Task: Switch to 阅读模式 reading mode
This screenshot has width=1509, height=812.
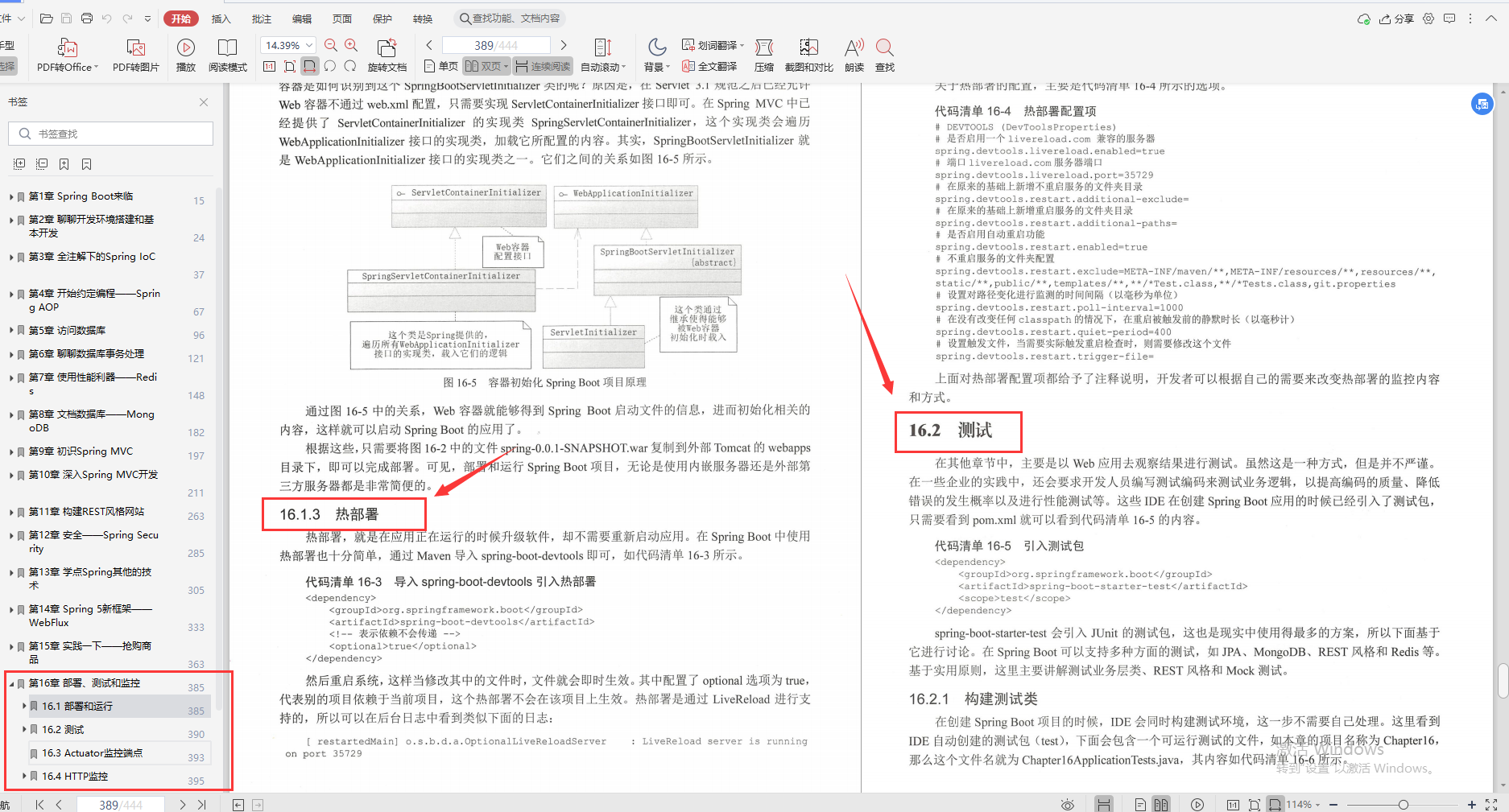Action: (228, 56)
